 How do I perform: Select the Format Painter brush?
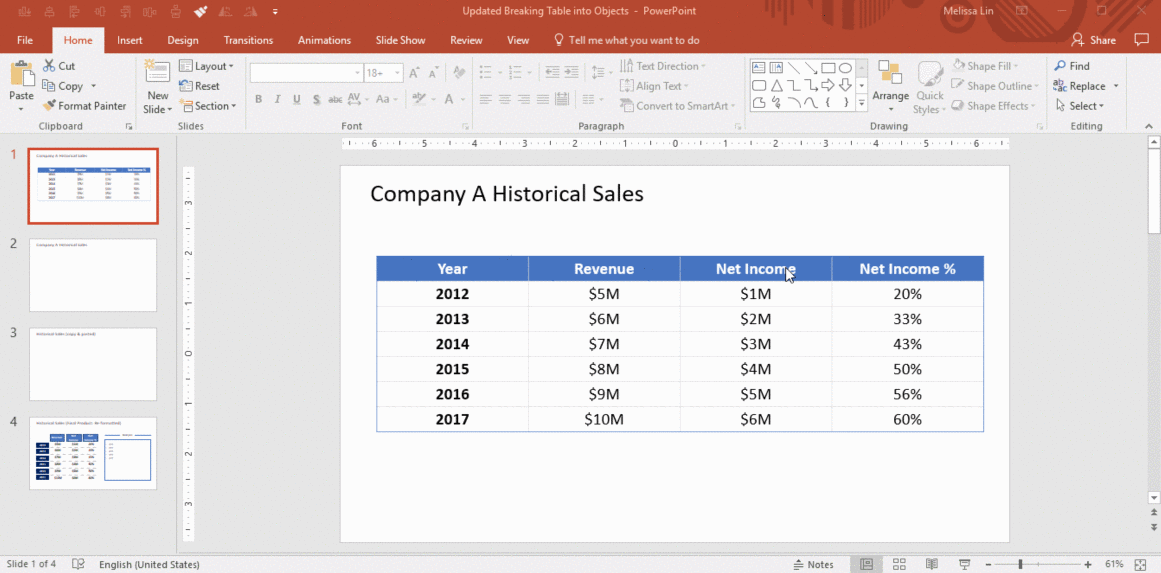coord(50,106)
